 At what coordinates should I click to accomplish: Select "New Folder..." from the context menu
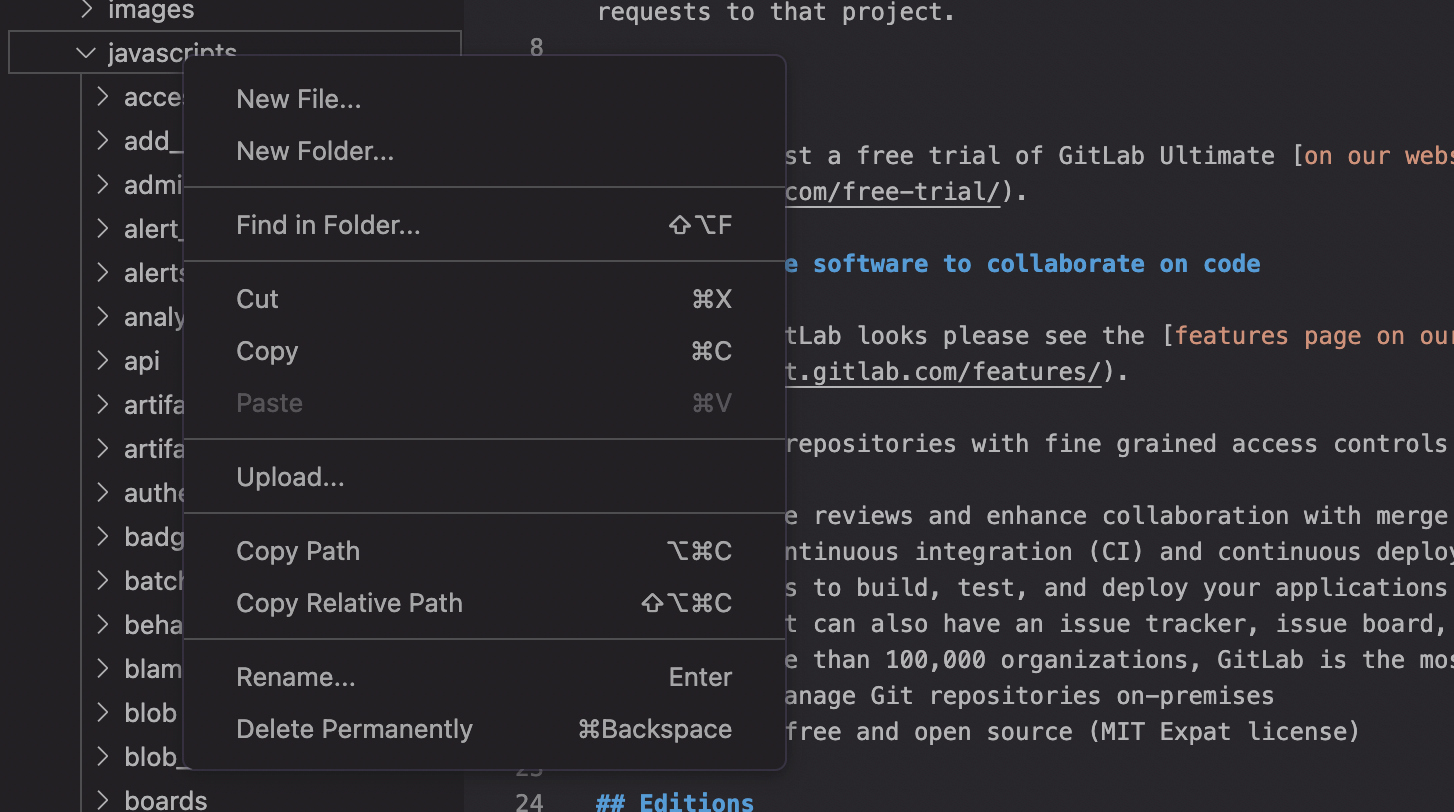(314, 151)
